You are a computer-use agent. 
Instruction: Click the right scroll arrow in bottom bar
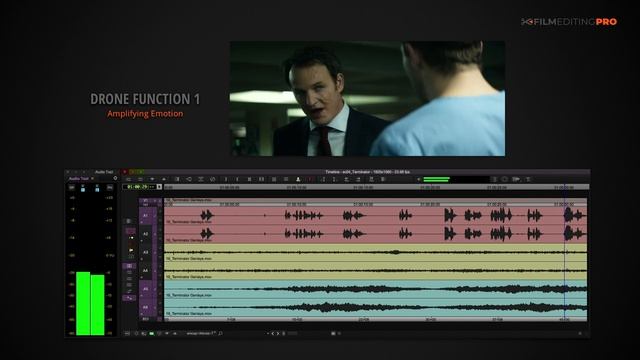[278, 333]
